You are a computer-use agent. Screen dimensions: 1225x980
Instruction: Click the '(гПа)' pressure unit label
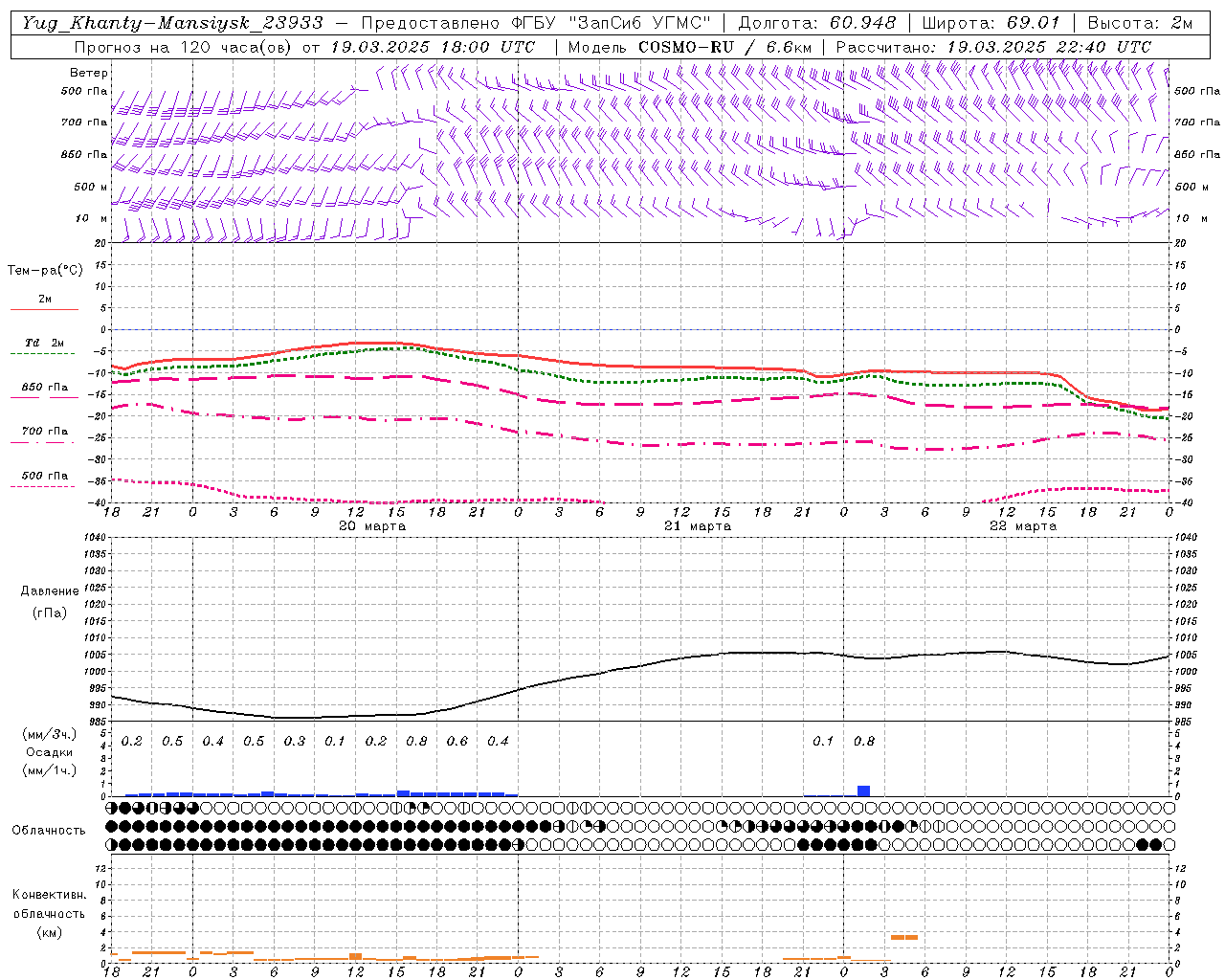pyautogui.click(x=50, y=612)
